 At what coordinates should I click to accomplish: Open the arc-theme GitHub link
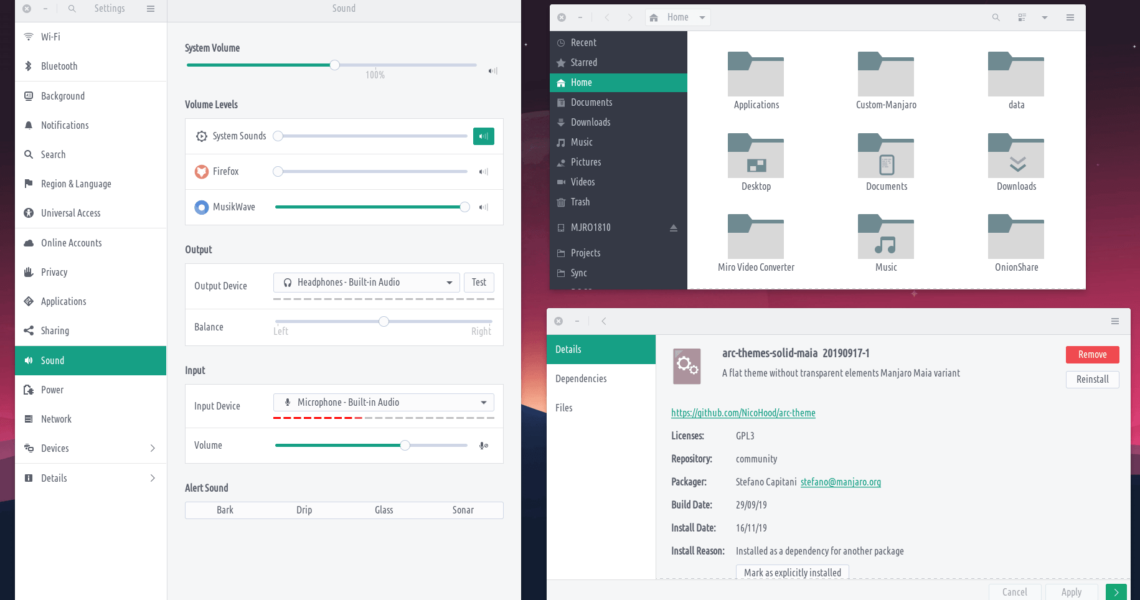click(743, 413)
